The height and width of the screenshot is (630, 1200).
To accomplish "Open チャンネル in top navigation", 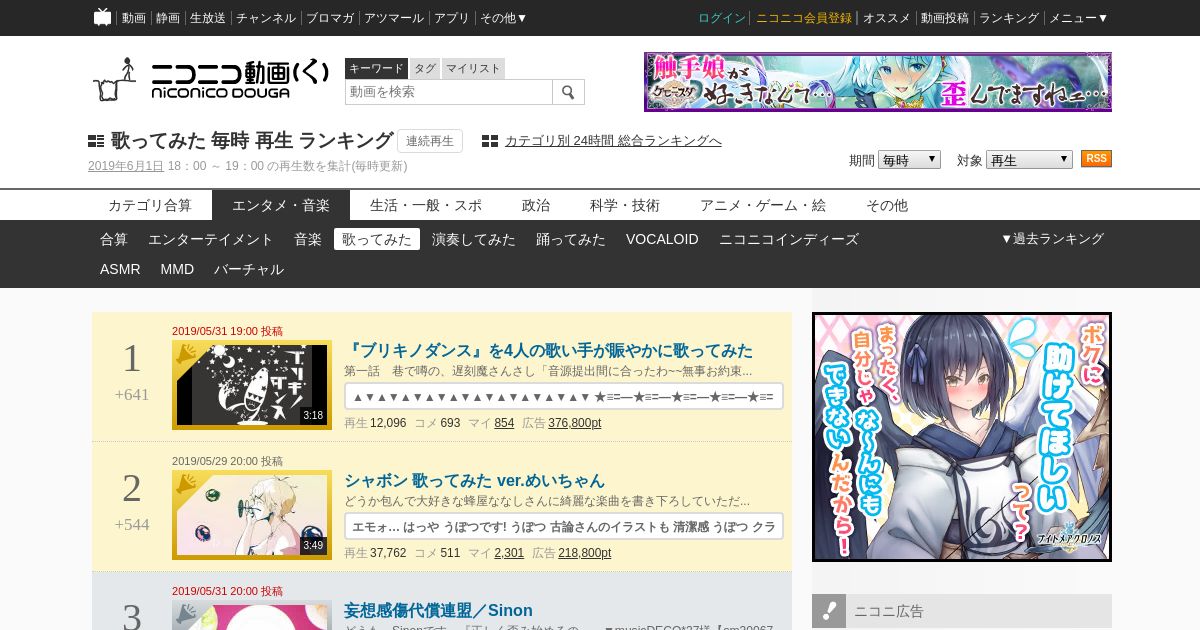I will point(266,18).
